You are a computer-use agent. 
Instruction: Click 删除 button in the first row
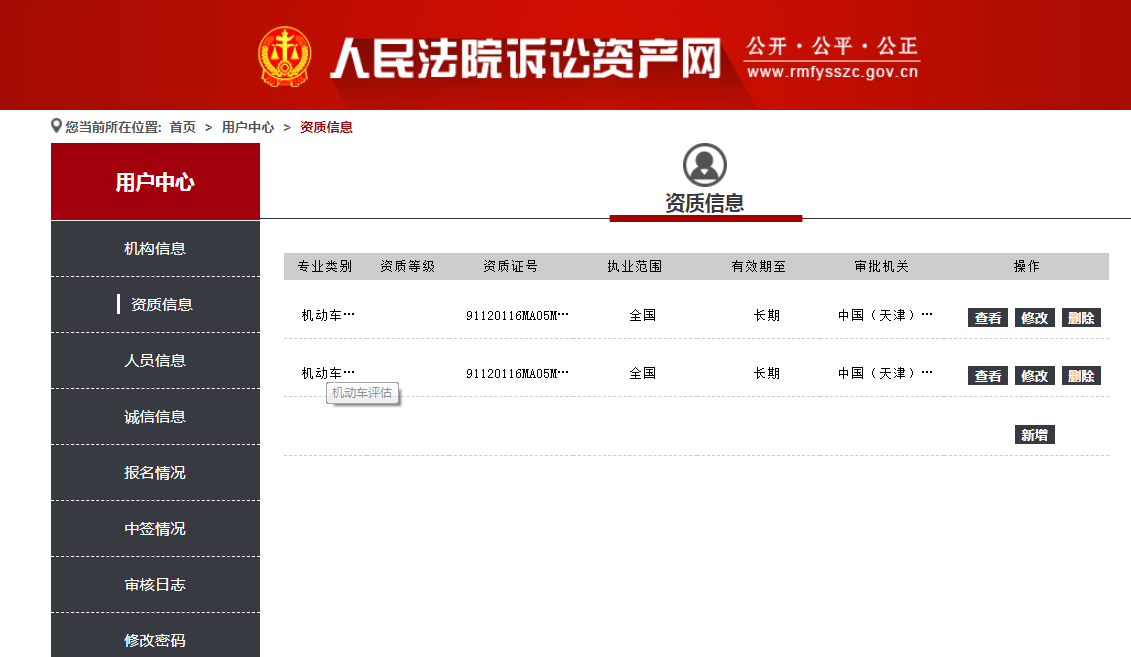(x=1081, y=318)
